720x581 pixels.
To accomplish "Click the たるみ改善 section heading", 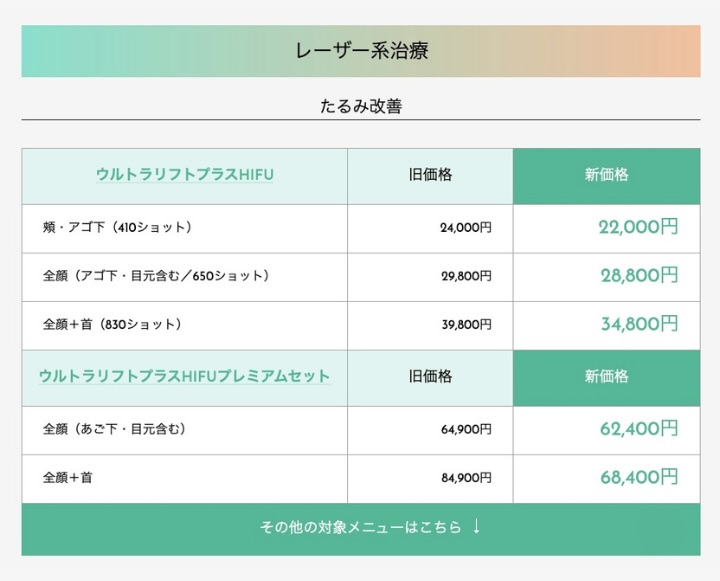I will pos(361,106).
